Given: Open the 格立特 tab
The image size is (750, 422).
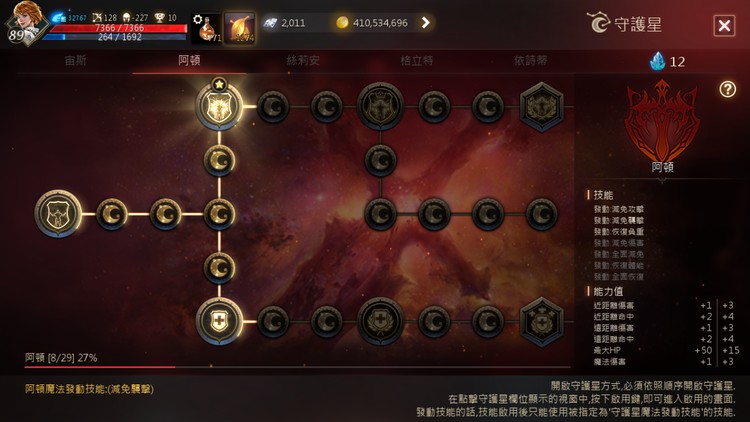Looking at the screenshot, I should coord(417,60).
